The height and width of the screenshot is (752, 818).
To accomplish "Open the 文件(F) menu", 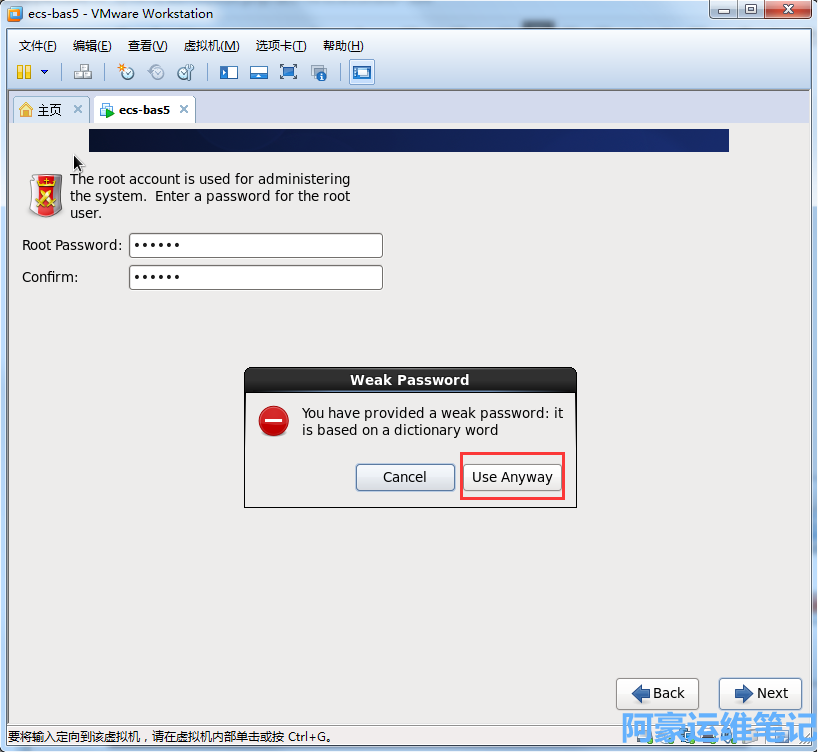I will click(x=37, y=46).
